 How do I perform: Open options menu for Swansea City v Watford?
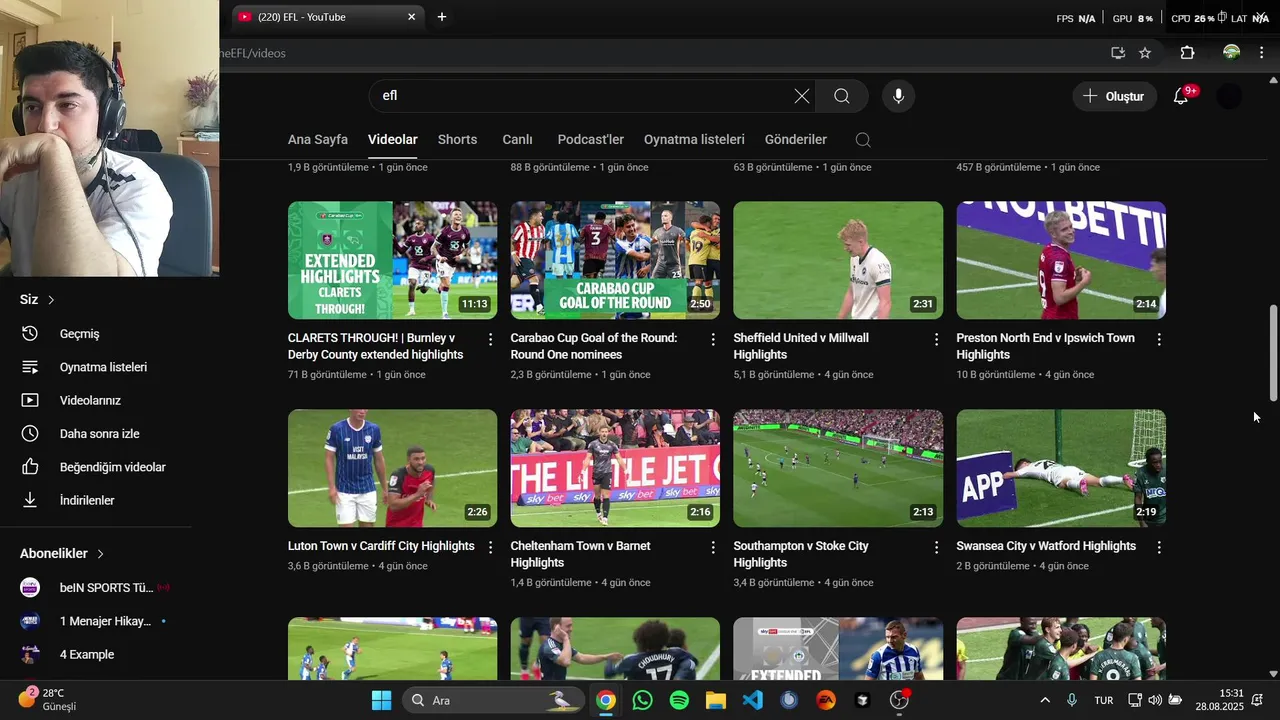[x=1159, y=548]
